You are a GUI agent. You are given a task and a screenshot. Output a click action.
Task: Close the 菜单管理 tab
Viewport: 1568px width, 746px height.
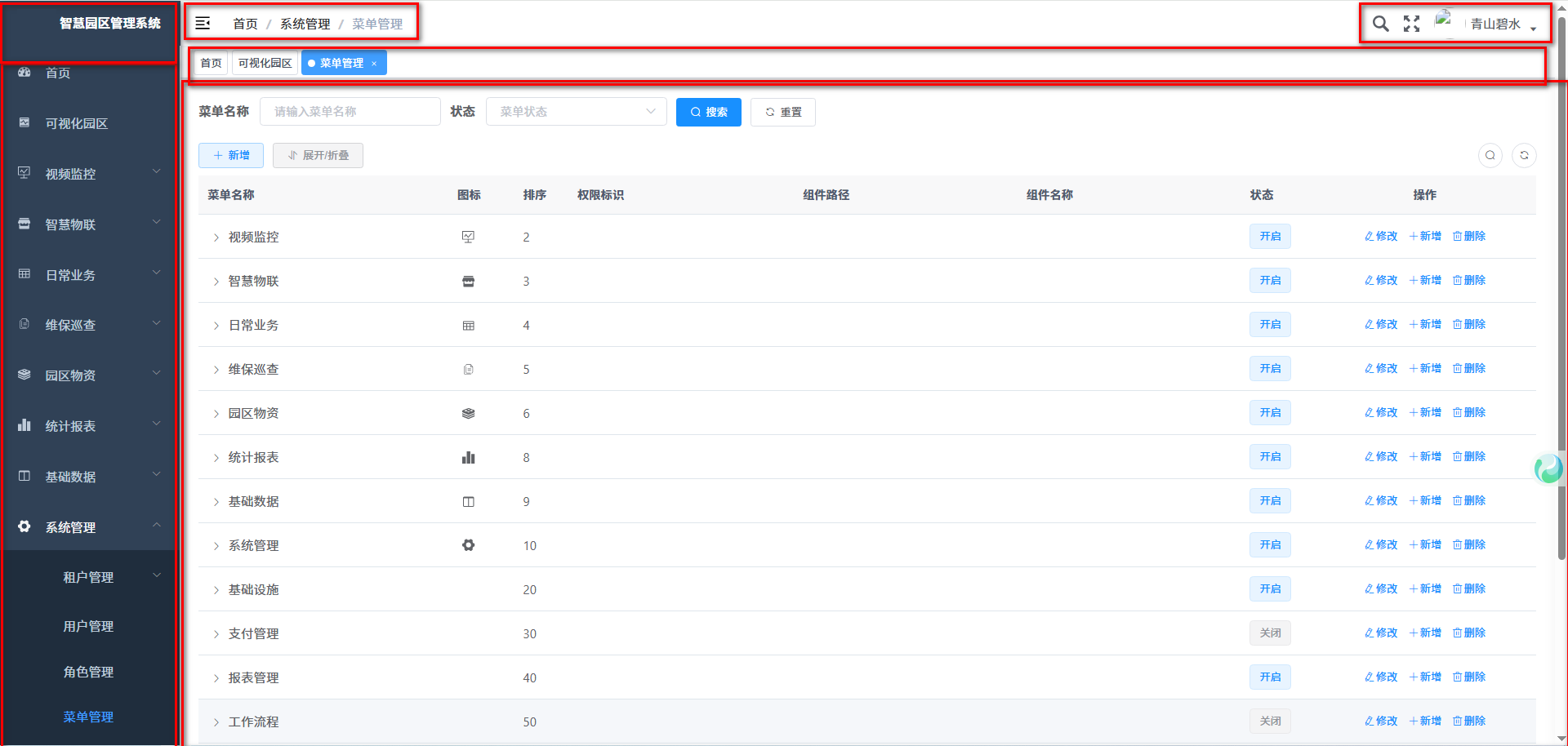point(374,64)
